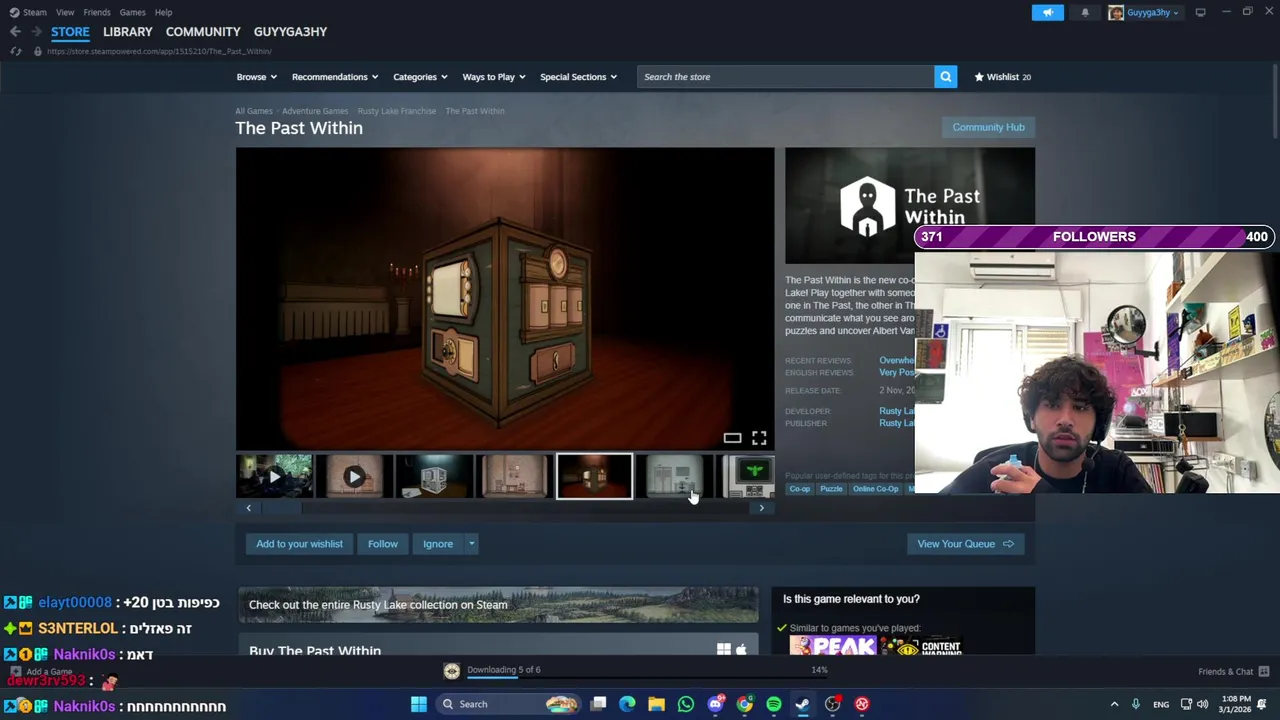Screen dimensions: 1280x720
Task: Expand the Categories dropdown
Action: [420, 77]
